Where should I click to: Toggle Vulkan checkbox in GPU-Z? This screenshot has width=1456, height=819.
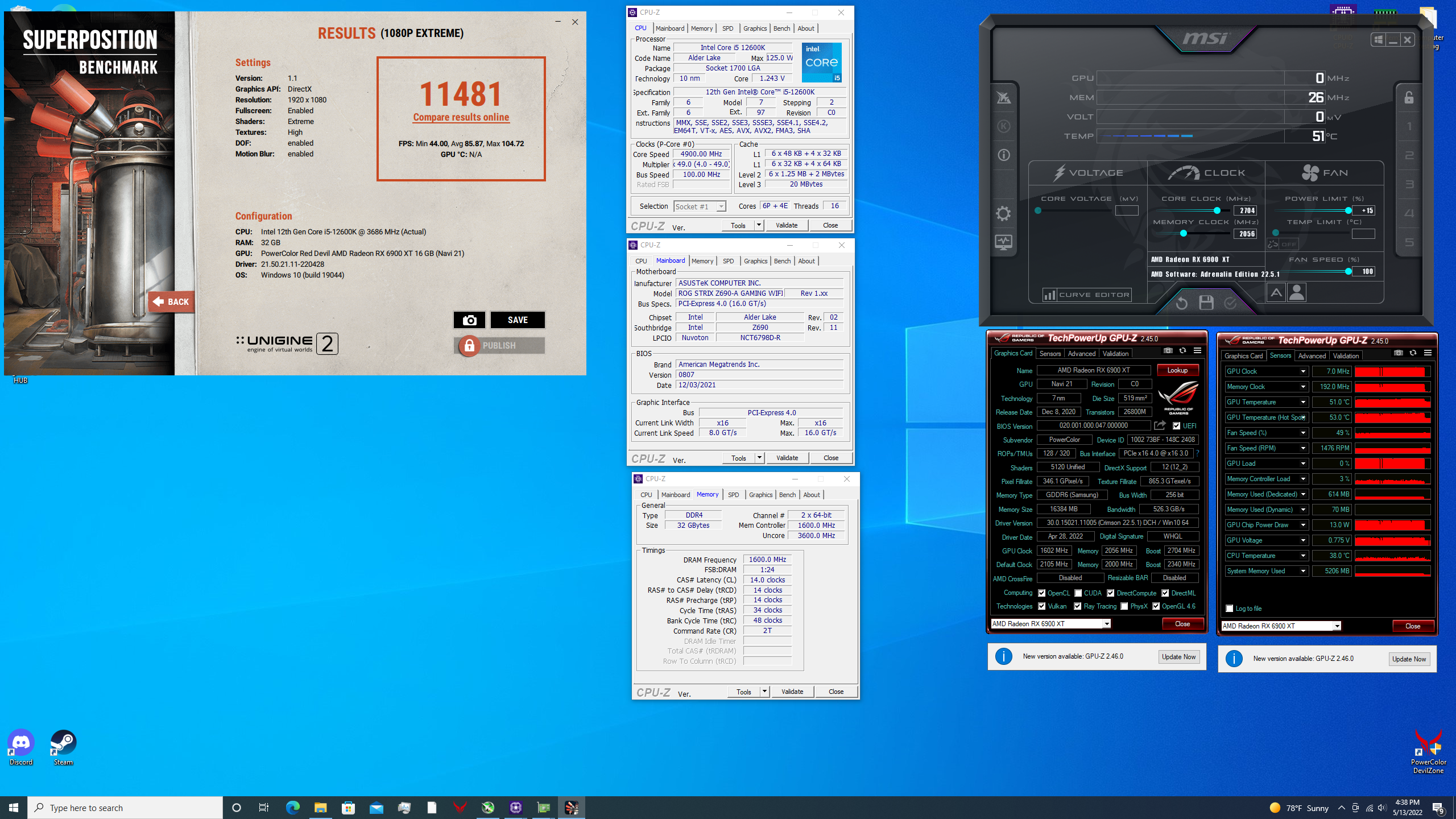coord(1041,606)
